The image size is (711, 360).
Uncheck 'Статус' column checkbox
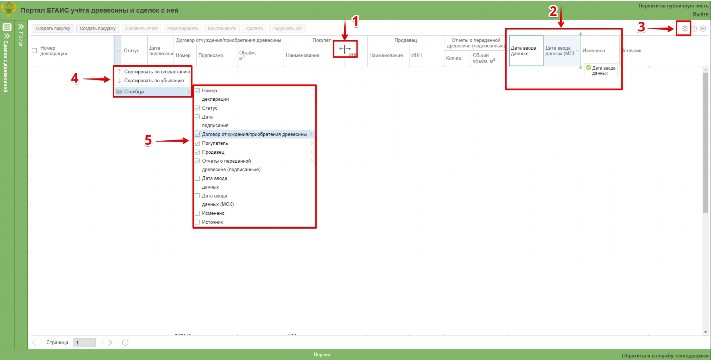point(197,108)
